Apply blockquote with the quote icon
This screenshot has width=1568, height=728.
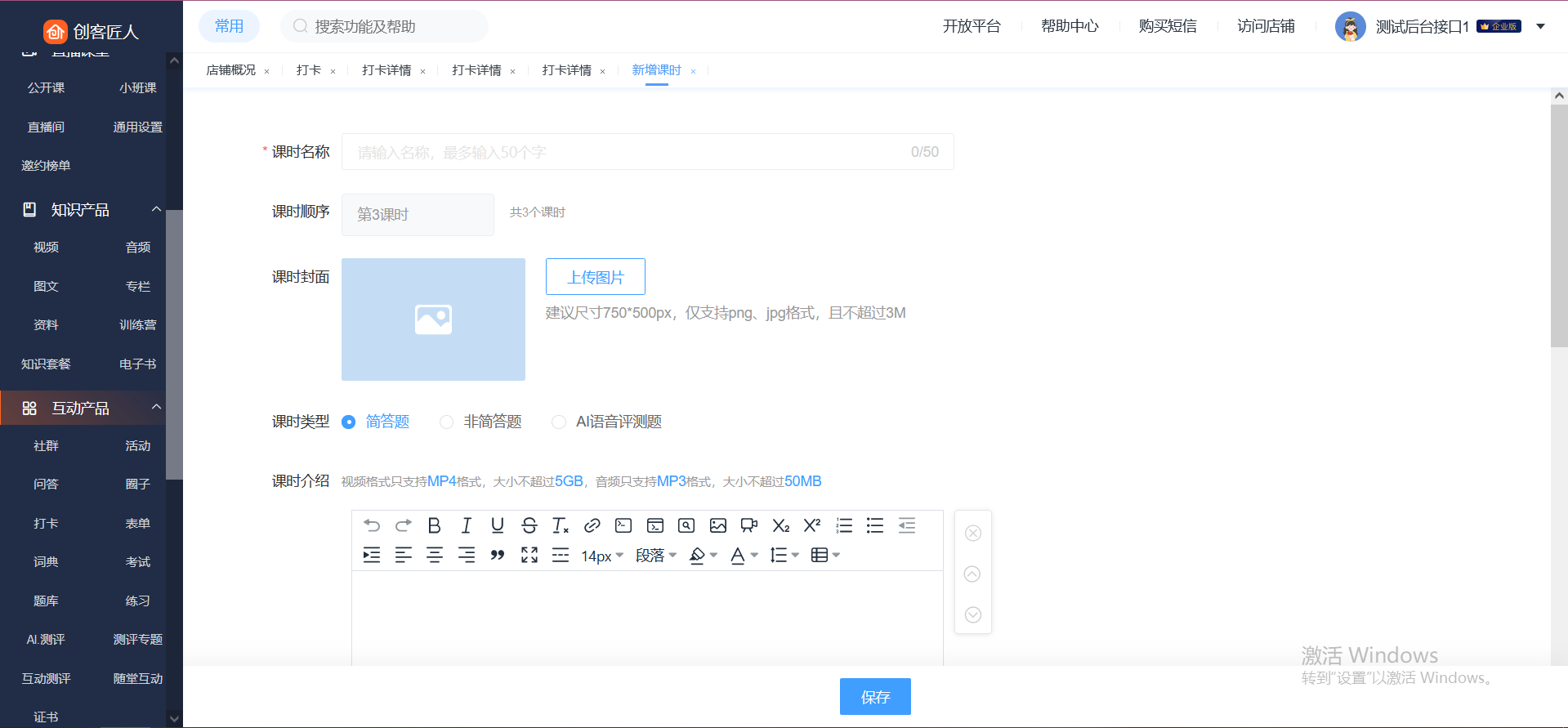[497, 556]
